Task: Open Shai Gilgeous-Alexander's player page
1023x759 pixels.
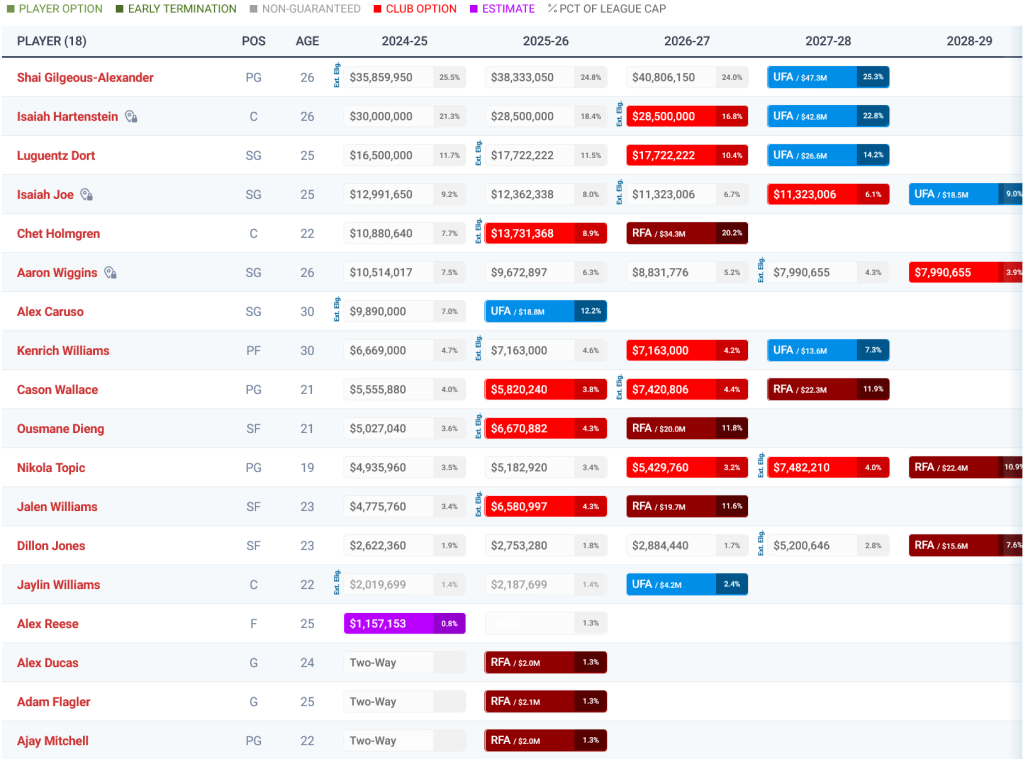Action: pyautogui.click(x=85, y=78)
